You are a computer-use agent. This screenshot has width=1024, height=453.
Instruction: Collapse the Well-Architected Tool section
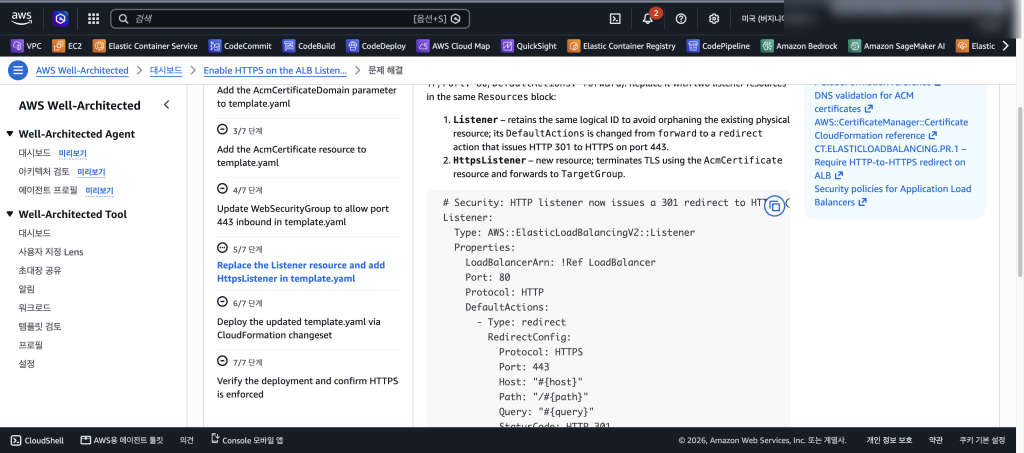[x=10, y=214]
